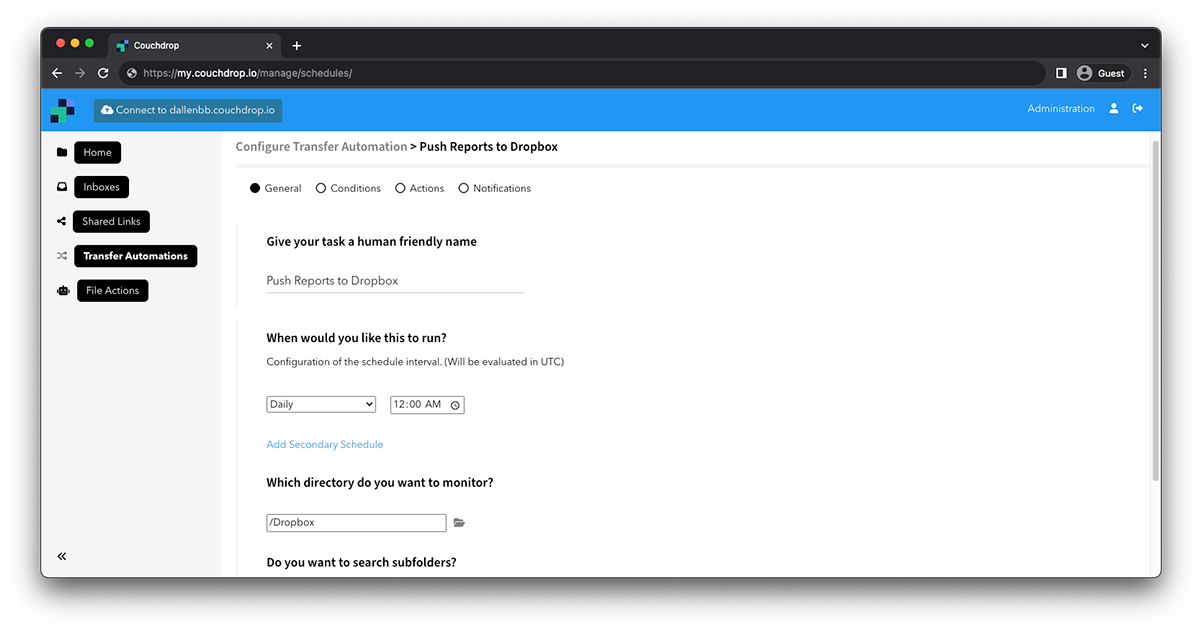Select the Home folder icon in sidebar
The image size is (1200, 631).
point(62,152)
